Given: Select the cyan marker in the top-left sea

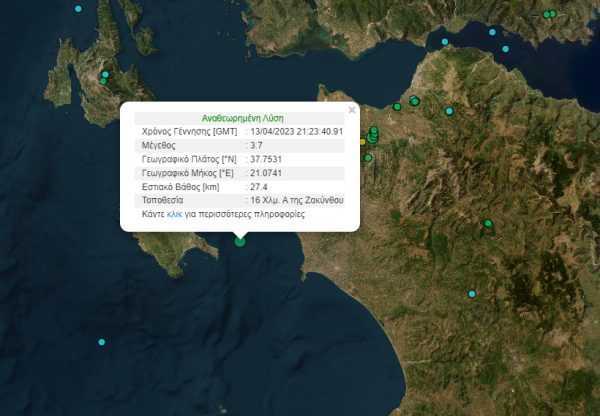Looking at the screenshot, I should (79, 9).
